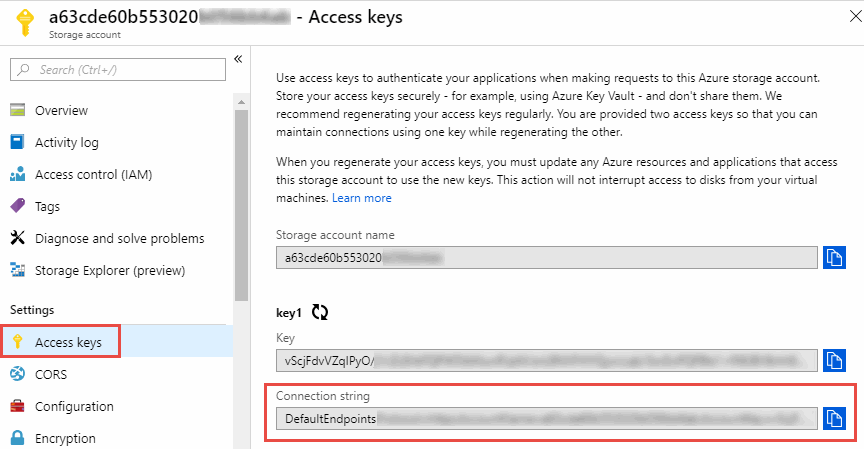The width and height of the screenshot is (864, 449).
Task: Click the Activity log icon
Action: tap(17, 143)
